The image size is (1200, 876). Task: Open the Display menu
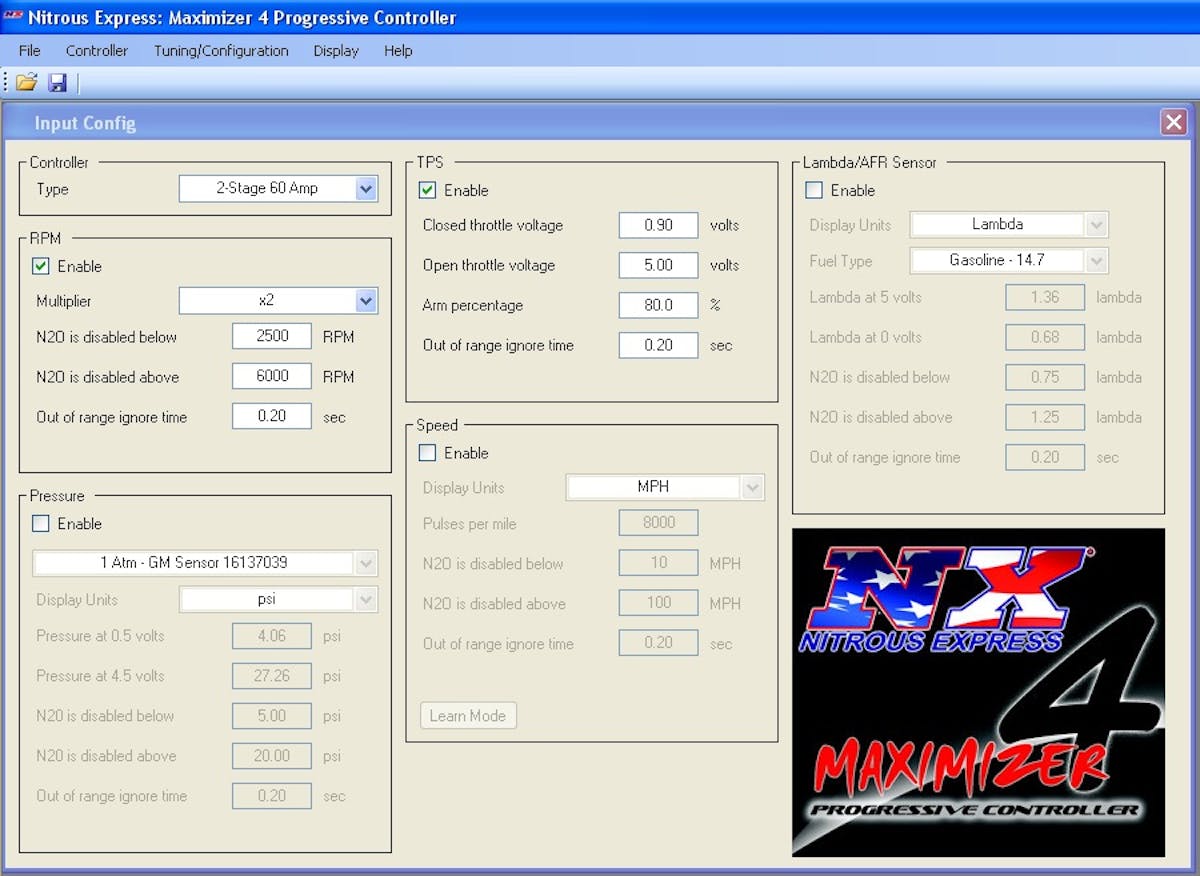(336, 51)
